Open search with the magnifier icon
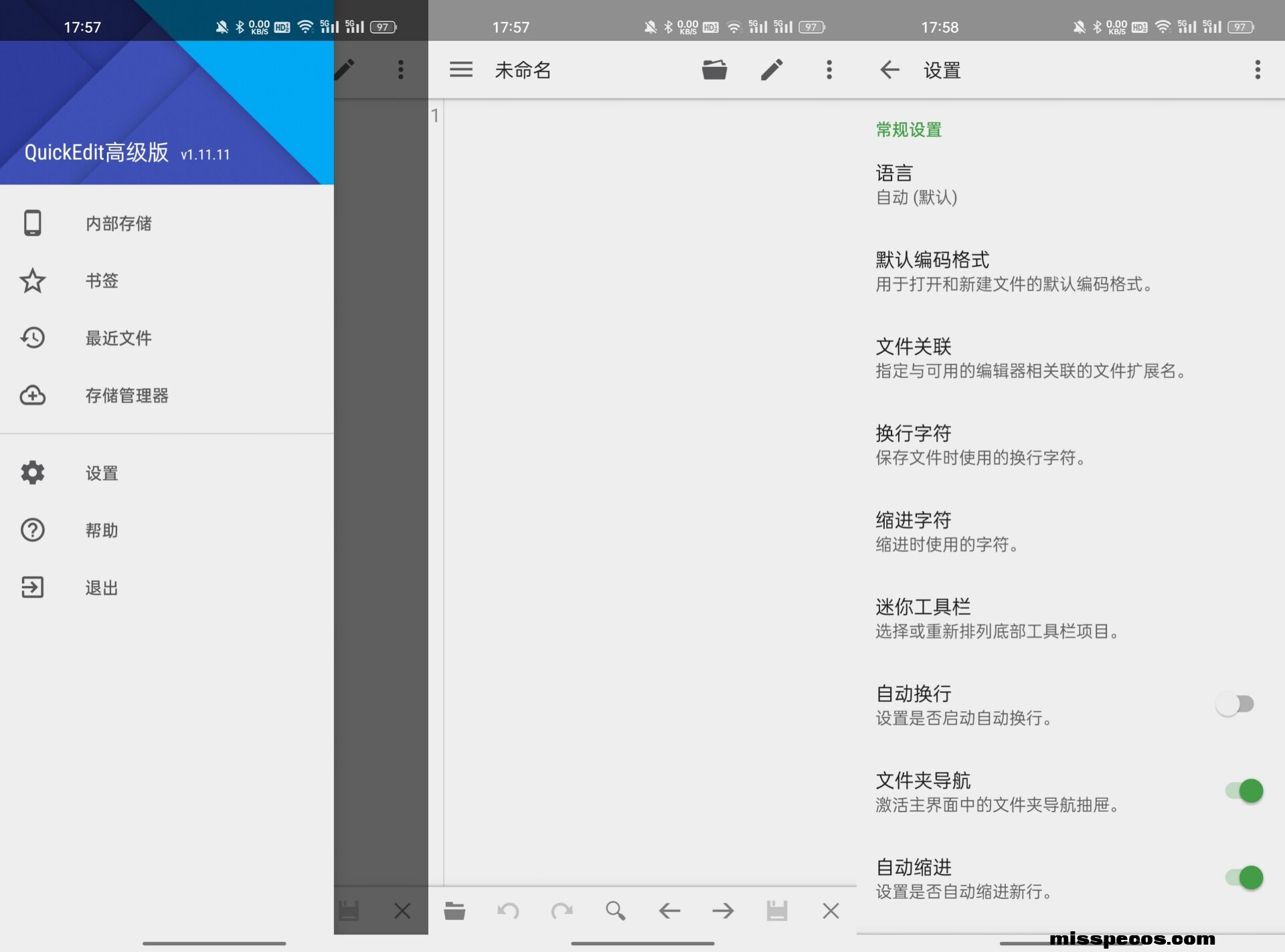 tap(615, 911)
